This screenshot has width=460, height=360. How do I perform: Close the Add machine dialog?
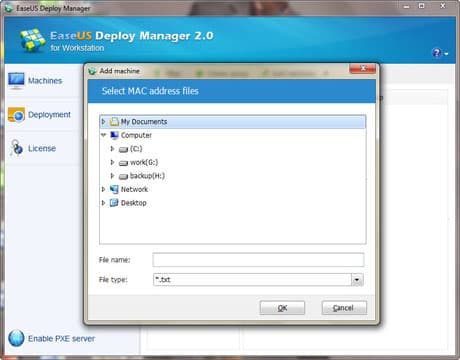[x=363, y=69]
